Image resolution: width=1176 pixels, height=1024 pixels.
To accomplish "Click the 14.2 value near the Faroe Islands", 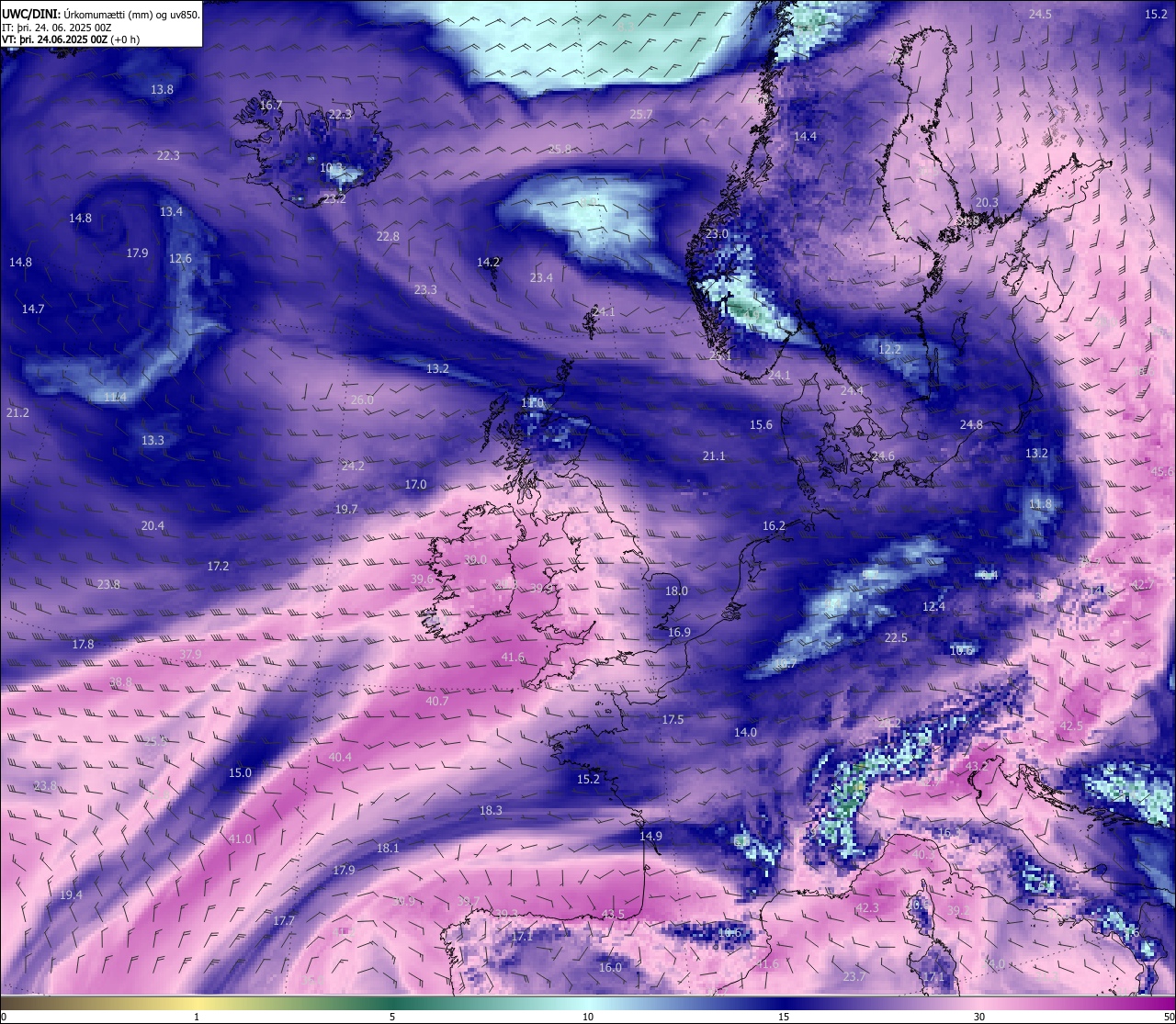I will [488, 262].
